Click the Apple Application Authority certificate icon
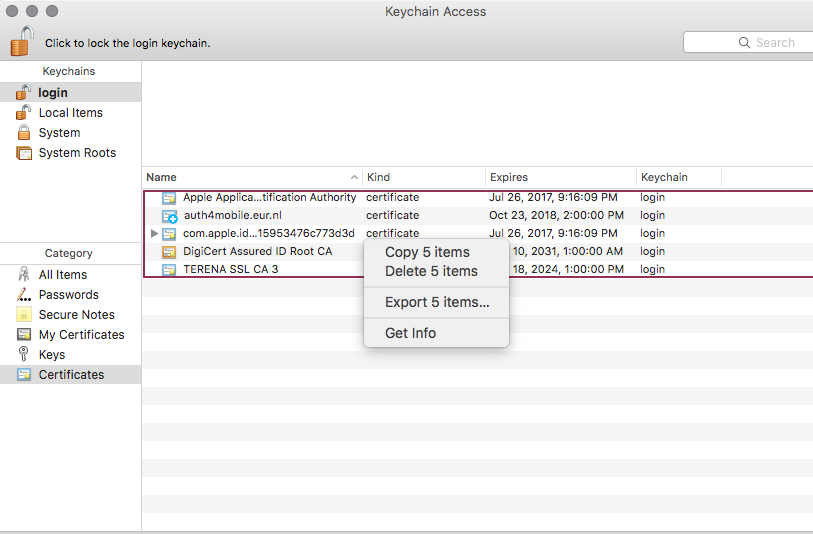 click(169, 198)
